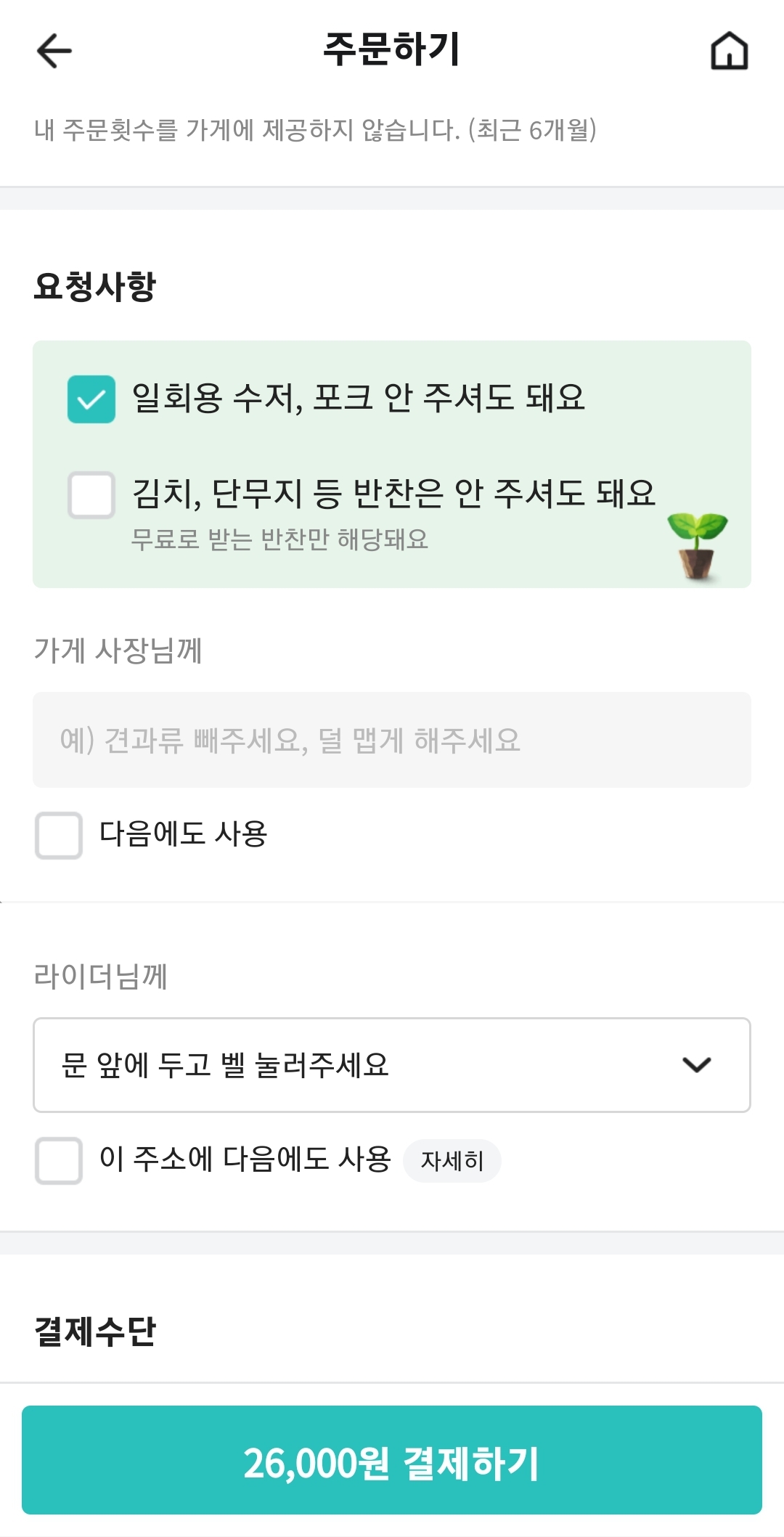
Task: Tap the 가게 사장님께 label
Action: point(118,650)
